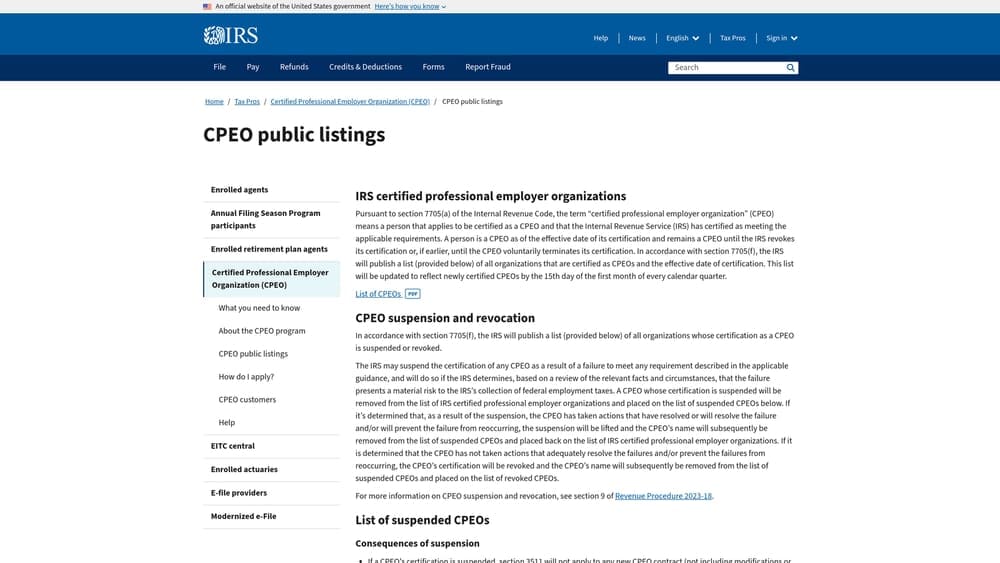Open the File menu
Image resolution: width=1000 pixels, height=563 pixels.
(219, 67)
